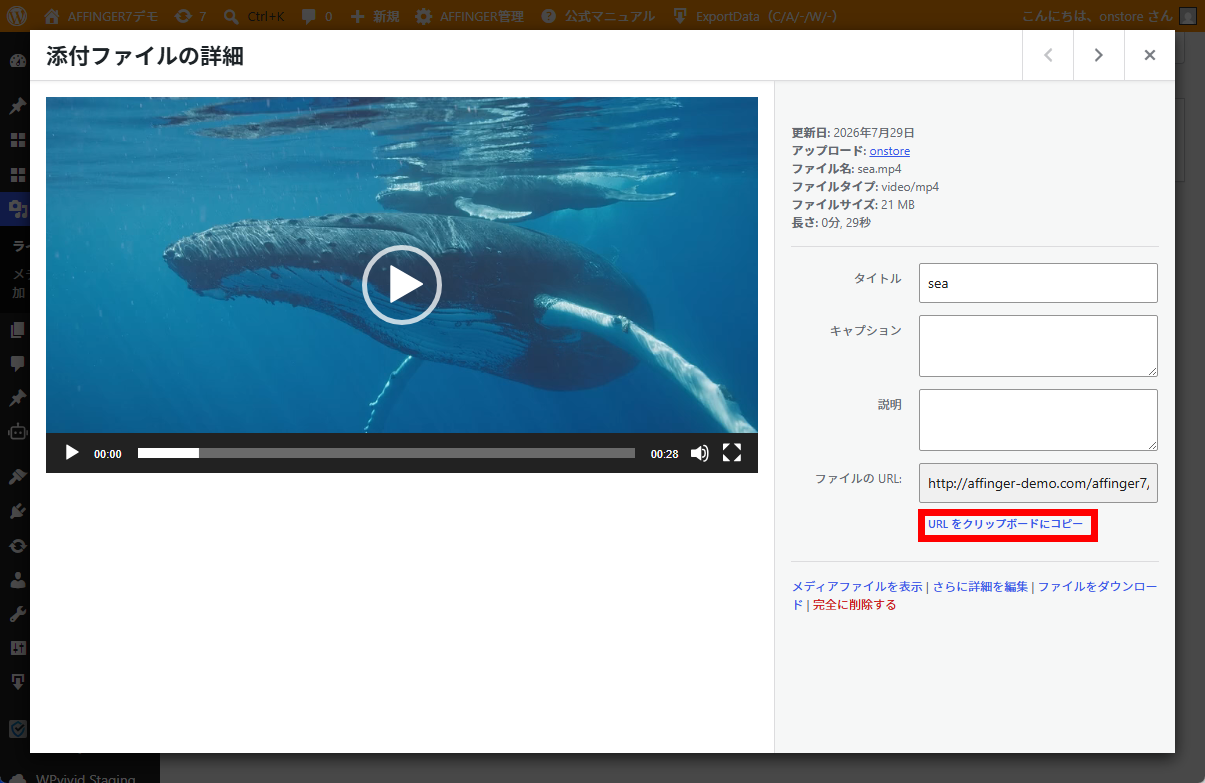This screenshot has height=783, width=1205.
Task: Click the 00:00 current time label
Action: pos(108,454)
